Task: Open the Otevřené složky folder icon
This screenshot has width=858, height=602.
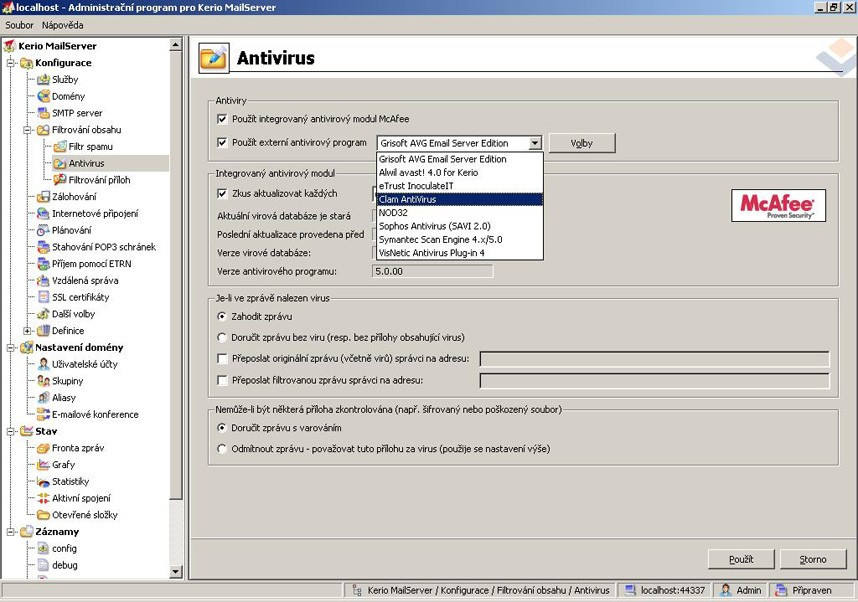Action: pos(43,515)
